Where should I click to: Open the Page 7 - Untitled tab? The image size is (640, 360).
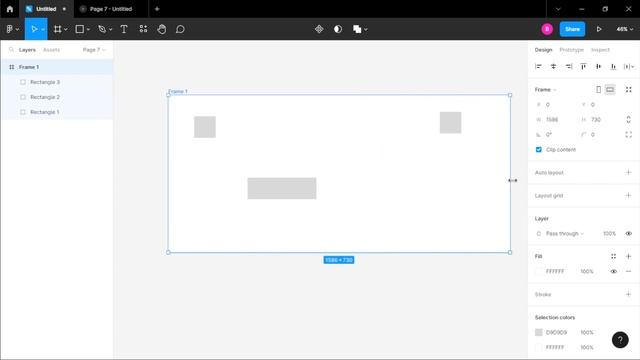[x=111, y=9]
